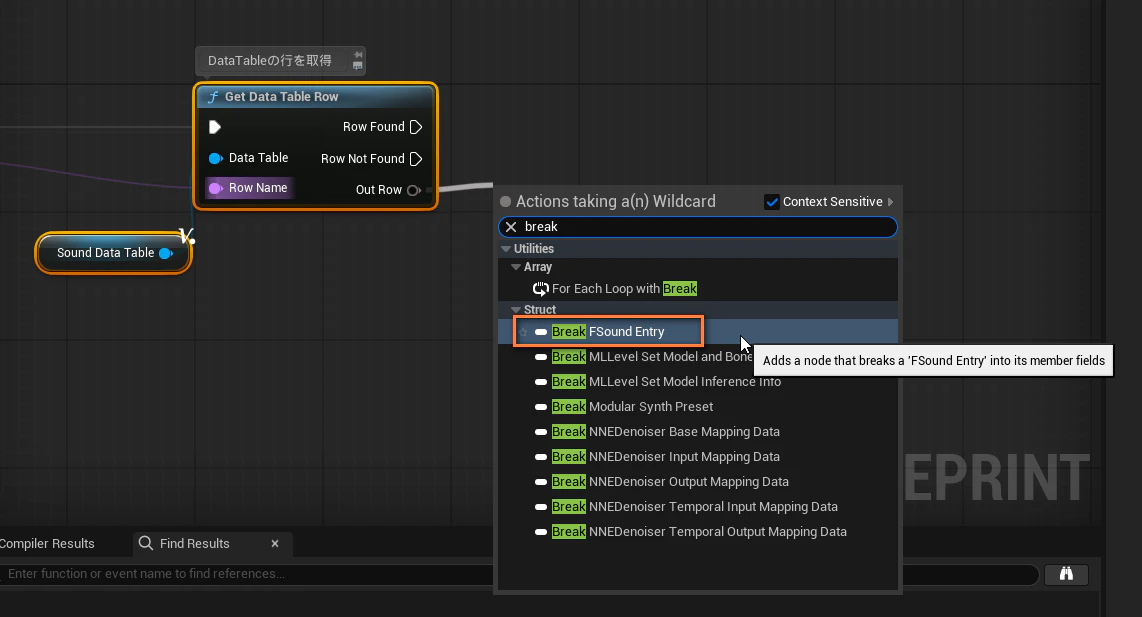Click the Out Row pin label
Viewport: 1142px width, 617px height.
coord(379,190)
